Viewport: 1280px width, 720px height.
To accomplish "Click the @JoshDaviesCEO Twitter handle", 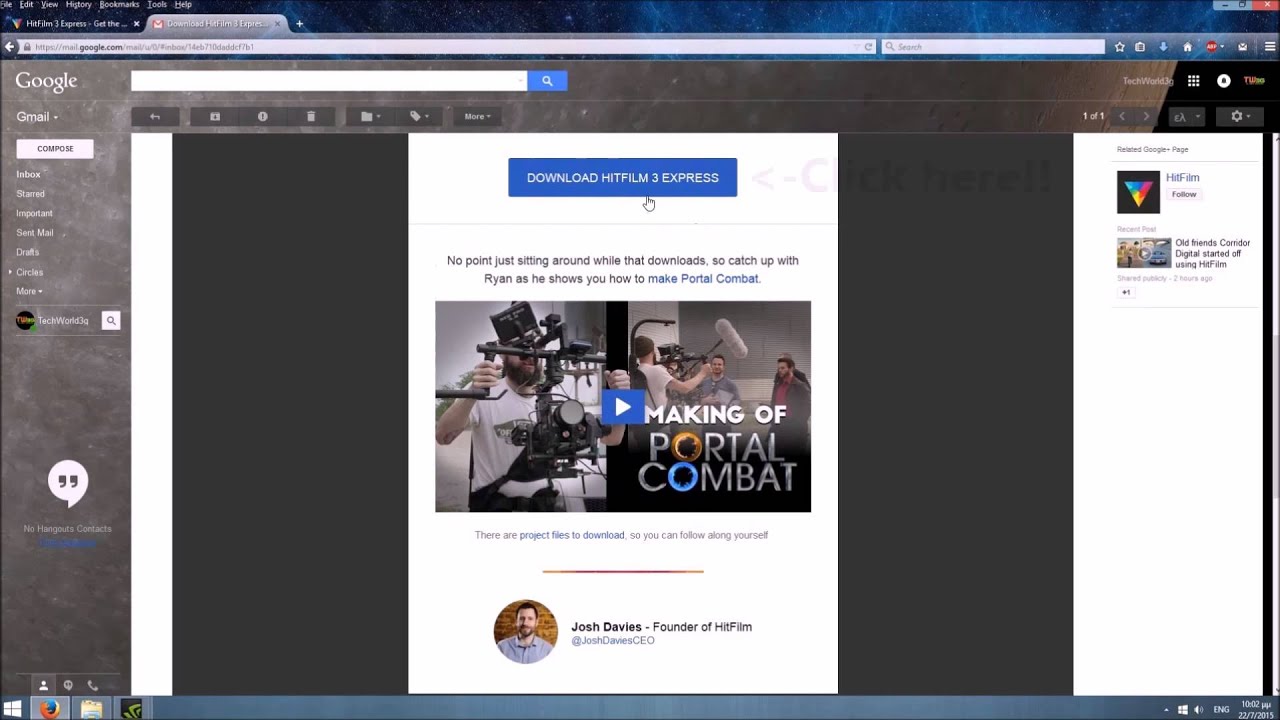I will pyautogui.click(x=612, y=640).
